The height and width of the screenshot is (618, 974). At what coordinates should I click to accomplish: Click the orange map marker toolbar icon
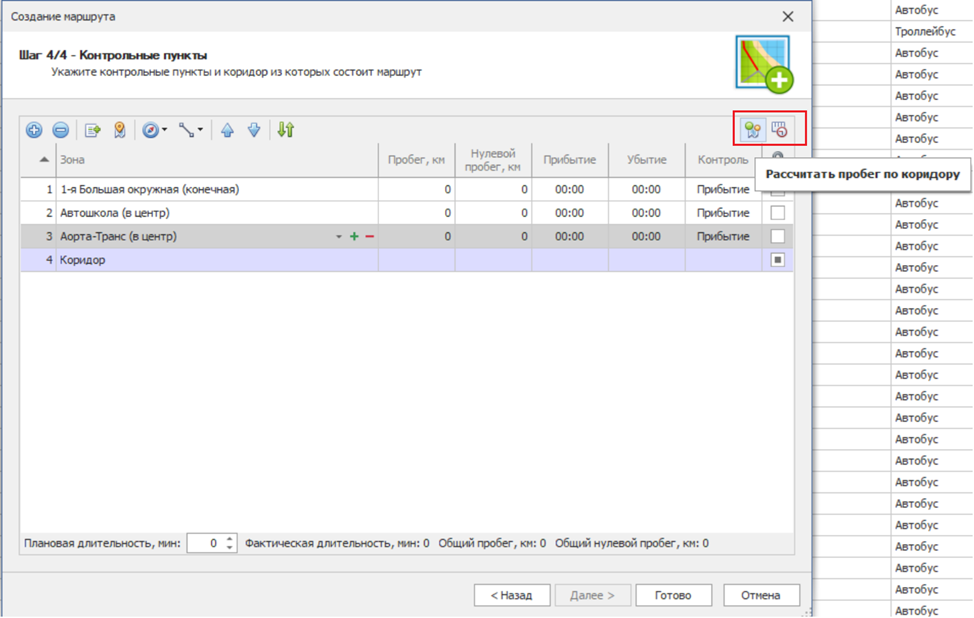pos(119,130)
